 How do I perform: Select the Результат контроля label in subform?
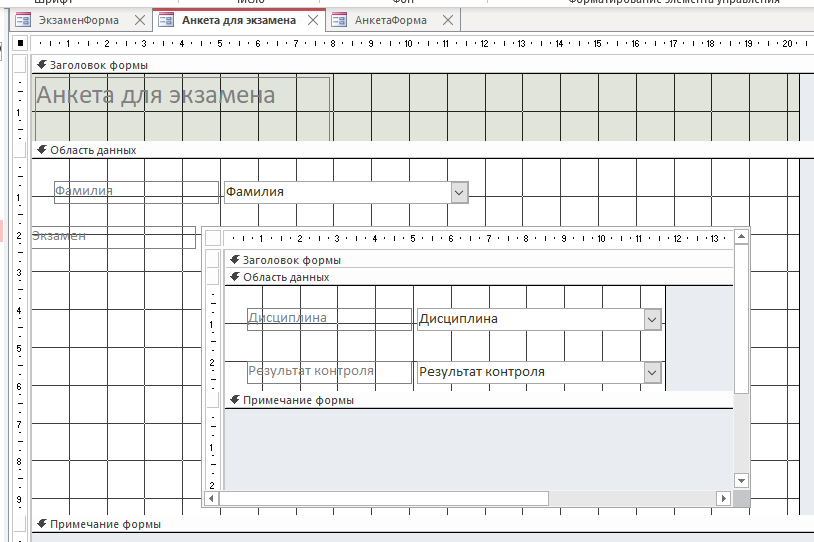tap(329, 372)
